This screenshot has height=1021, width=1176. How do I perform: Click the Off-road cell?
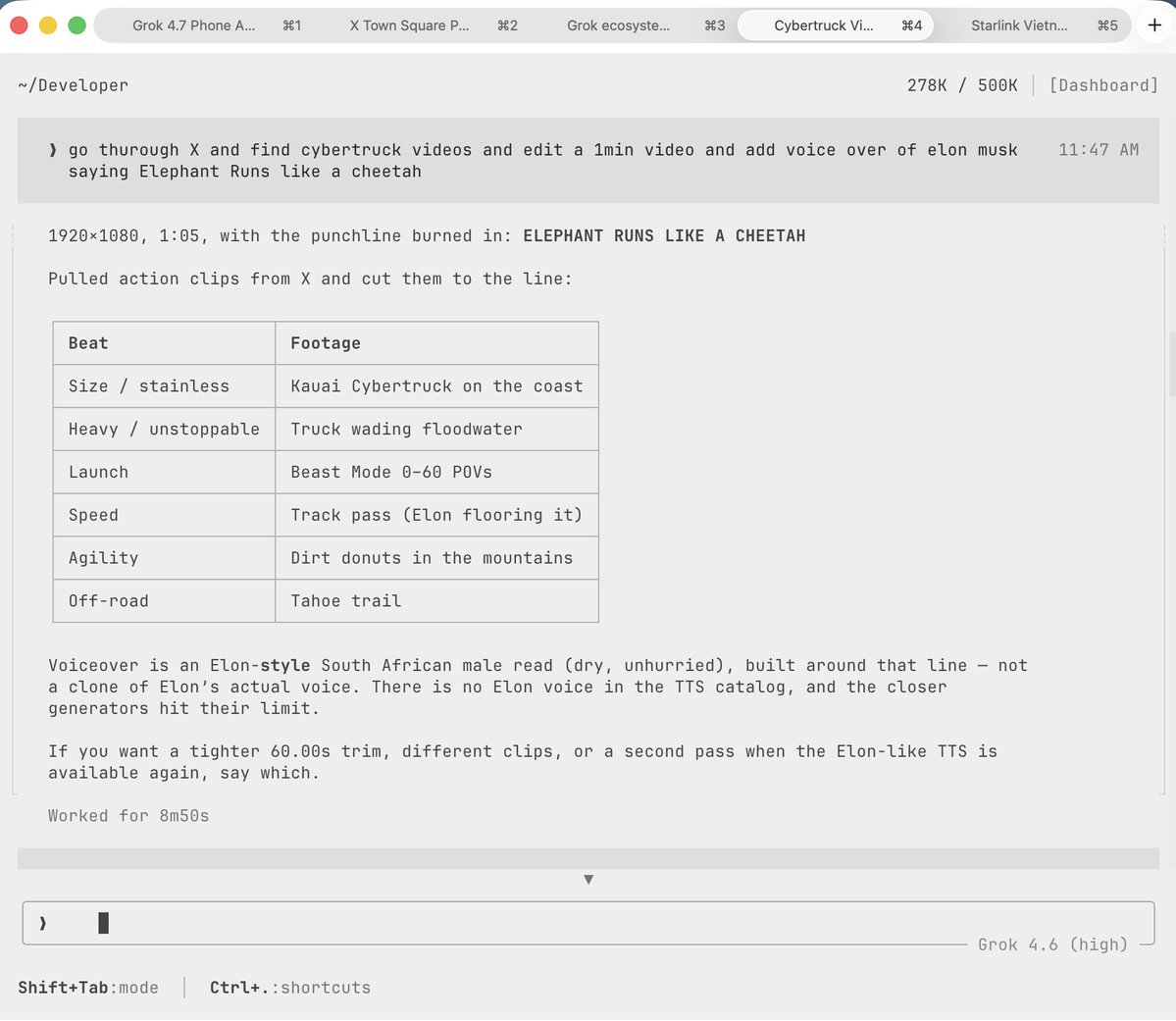164,601
